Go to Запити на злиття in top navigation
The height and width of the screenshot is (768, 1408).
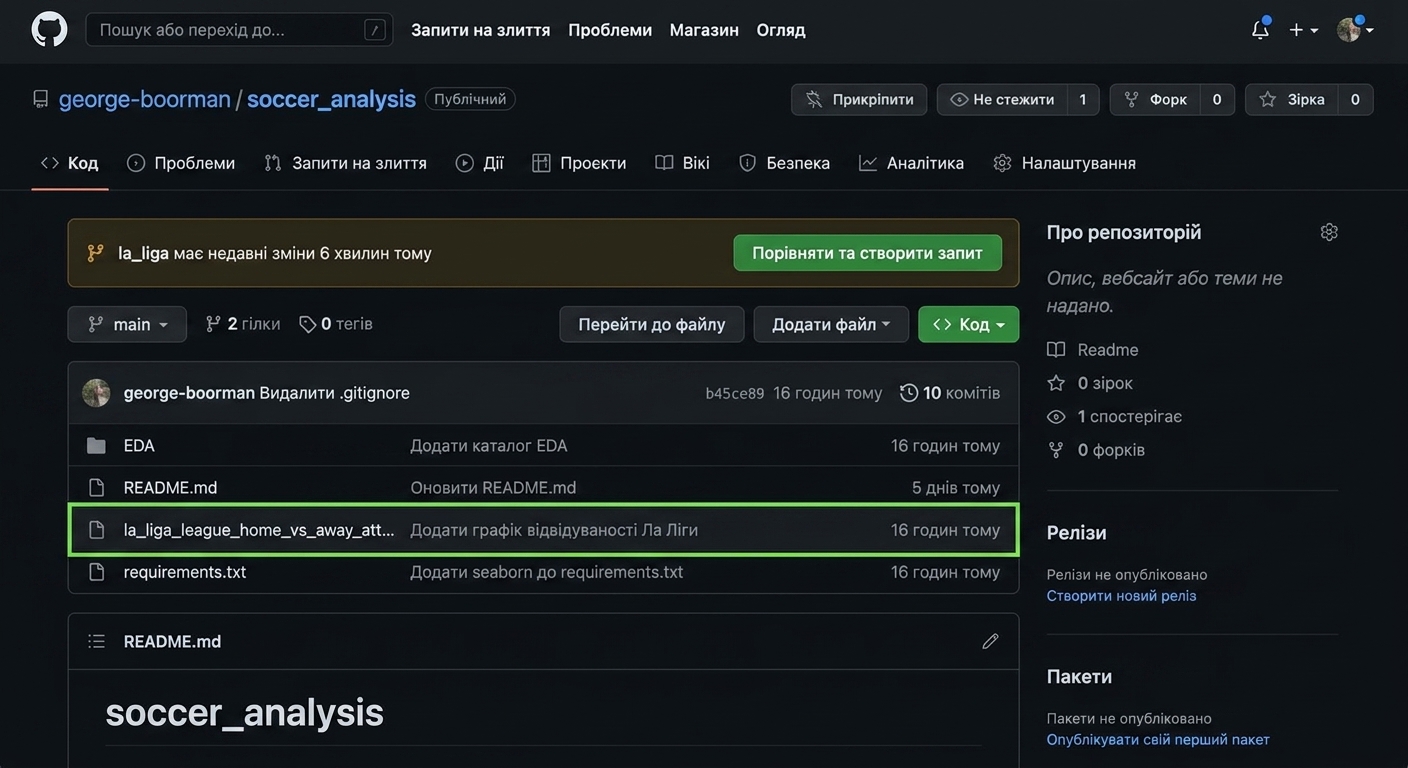coord(481,30)
